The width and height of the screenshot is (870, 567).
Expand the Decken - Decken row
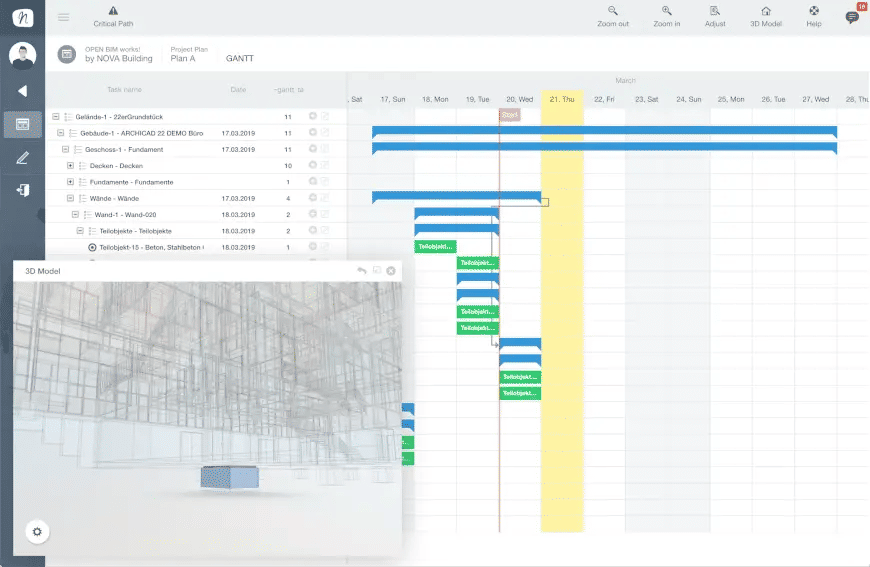tap(70, 165)
